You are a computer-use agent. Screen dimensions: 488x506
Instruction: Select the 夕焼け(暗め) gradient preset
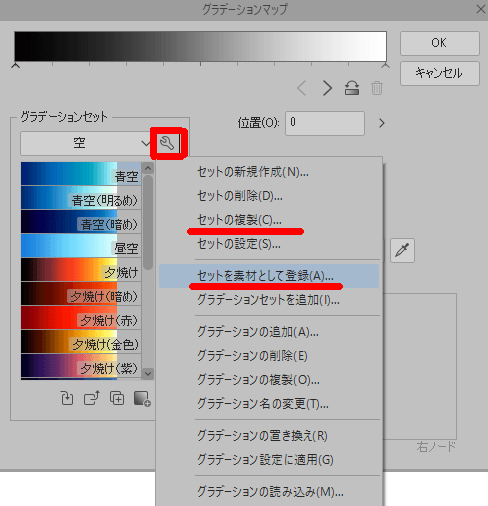tap(81, 294)
